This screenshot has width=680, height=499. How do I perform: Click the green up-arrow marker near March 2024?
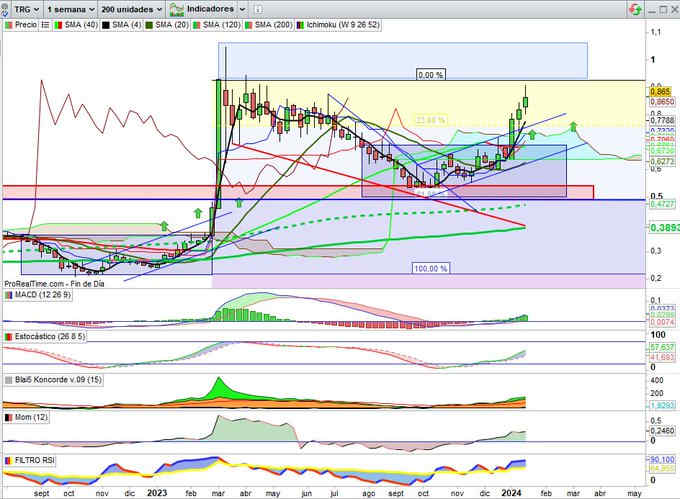pos(573,127)
